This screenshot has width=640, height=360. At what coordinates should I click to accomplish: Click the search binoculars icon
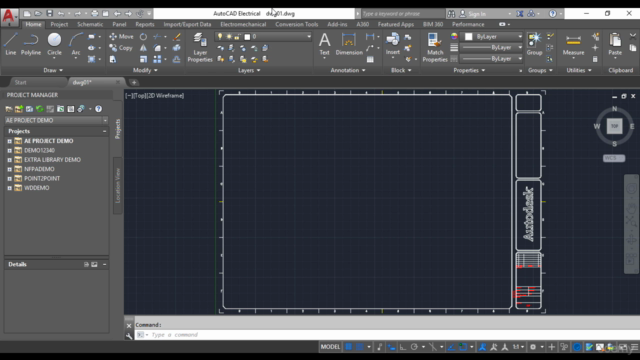click(451, 14)
